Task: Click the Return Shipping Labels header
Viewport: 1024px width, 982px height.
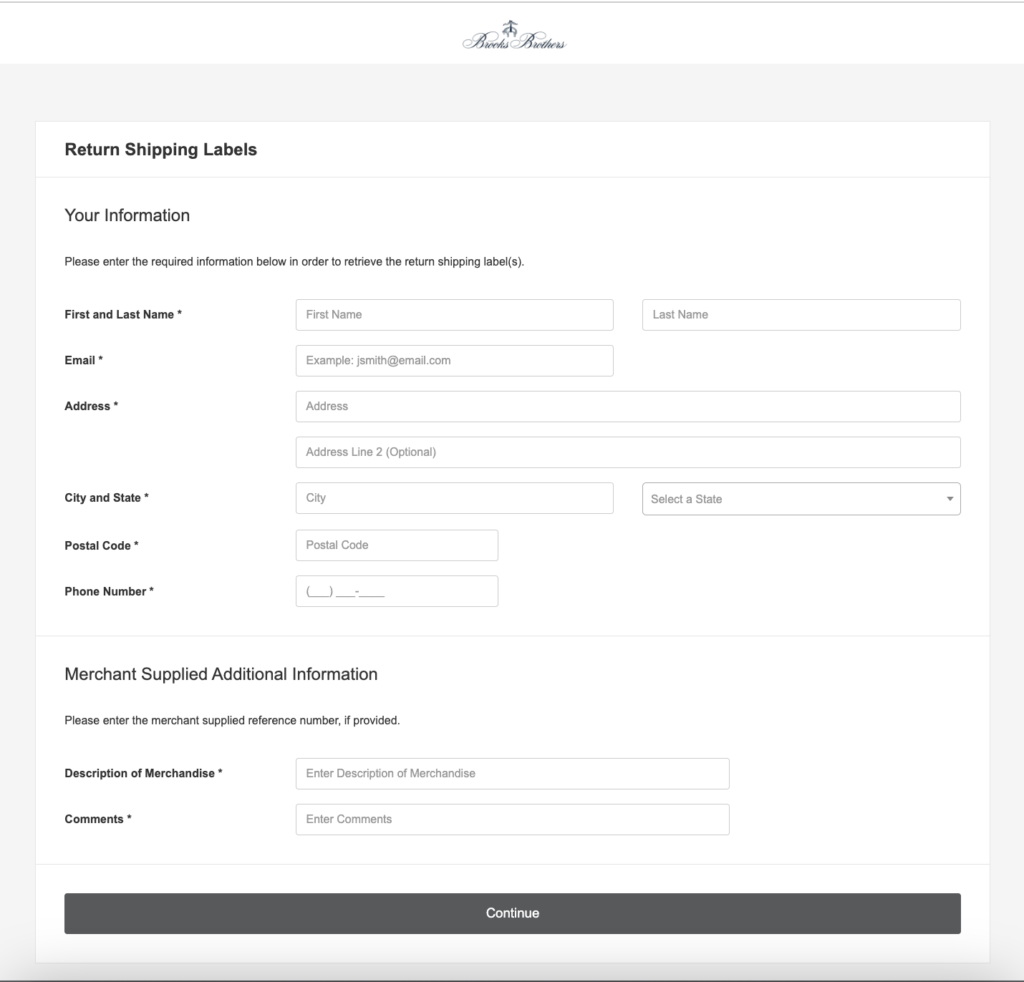Action: click(160, 149)
